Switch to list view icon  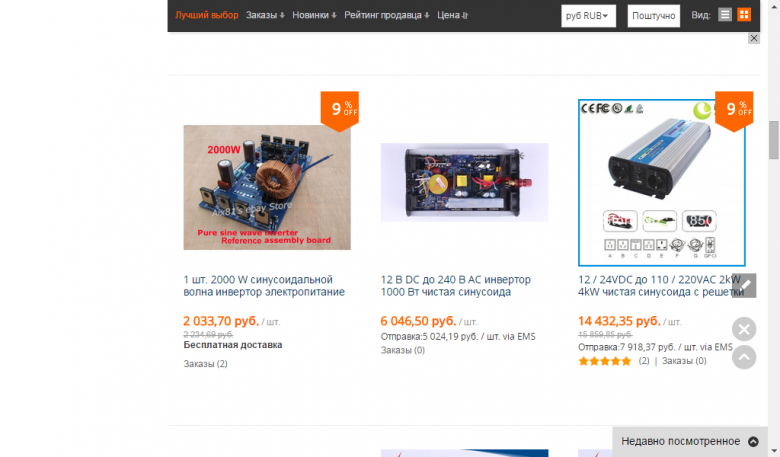(x=725, y=15)
